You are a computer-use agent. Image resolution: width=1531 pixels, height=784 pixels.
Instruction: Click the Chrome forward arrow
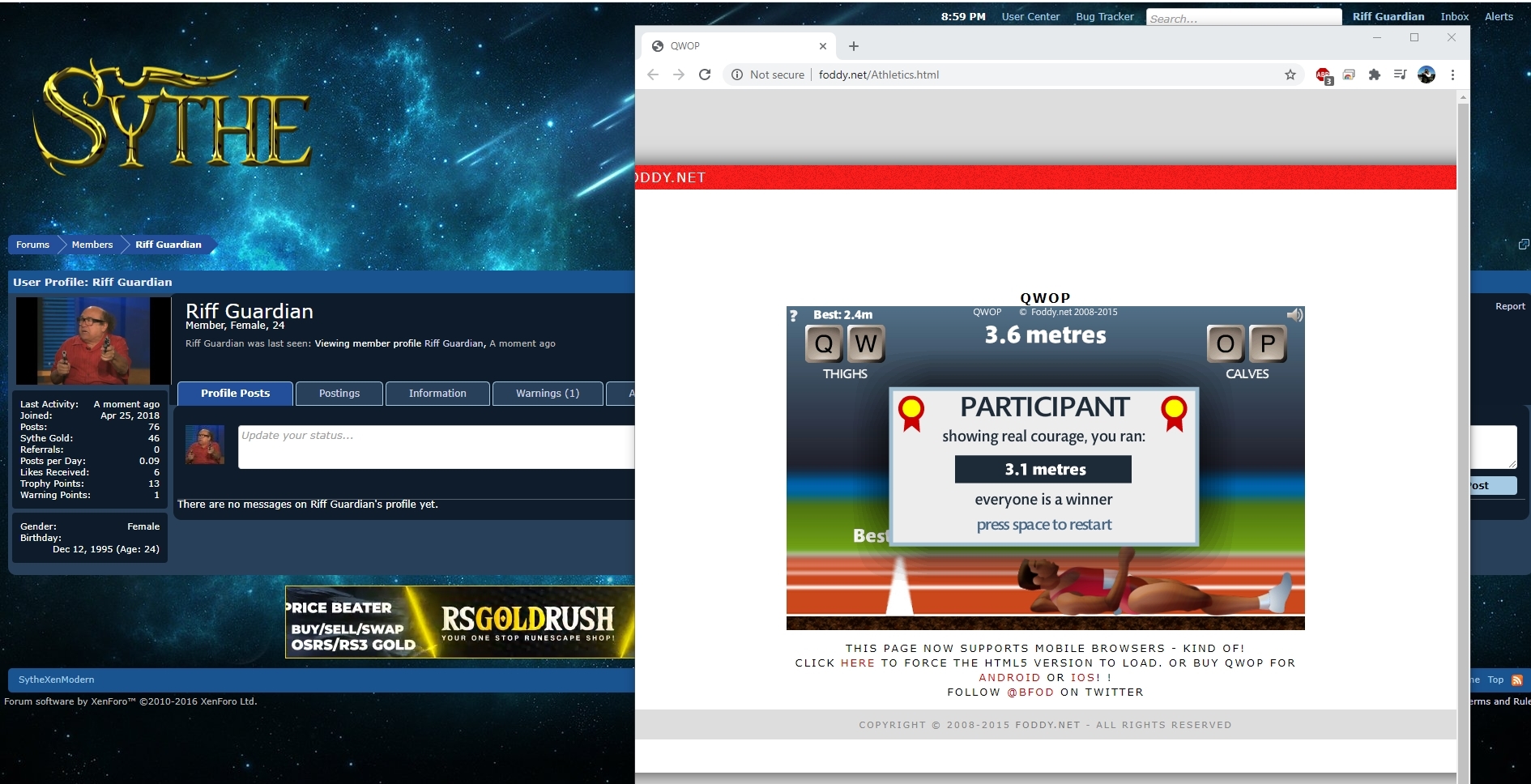pyautogui.click(x=679, y=75)
